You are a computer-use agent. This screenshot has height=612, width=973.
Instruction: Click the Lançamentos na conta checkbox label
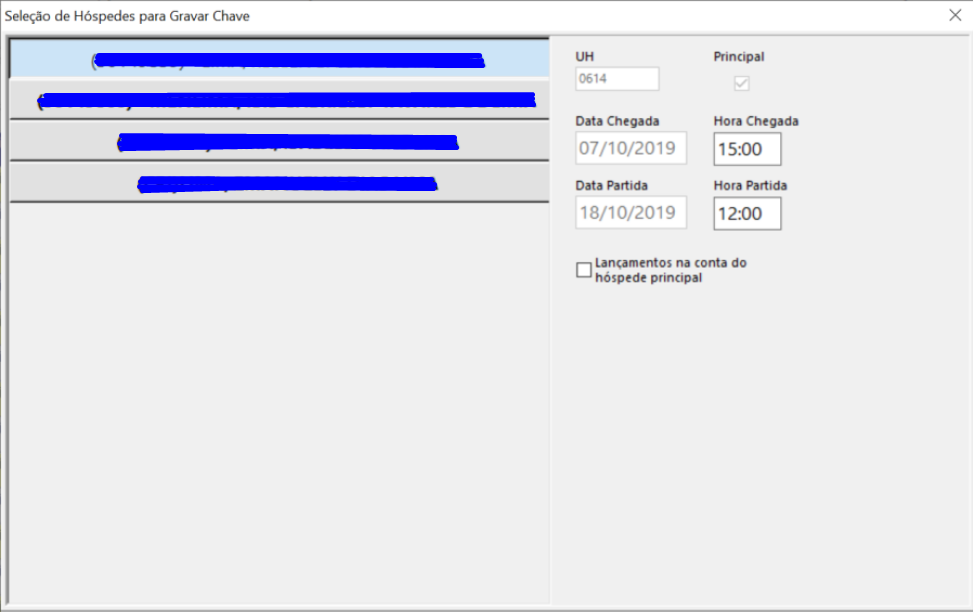tap(671, 270)
